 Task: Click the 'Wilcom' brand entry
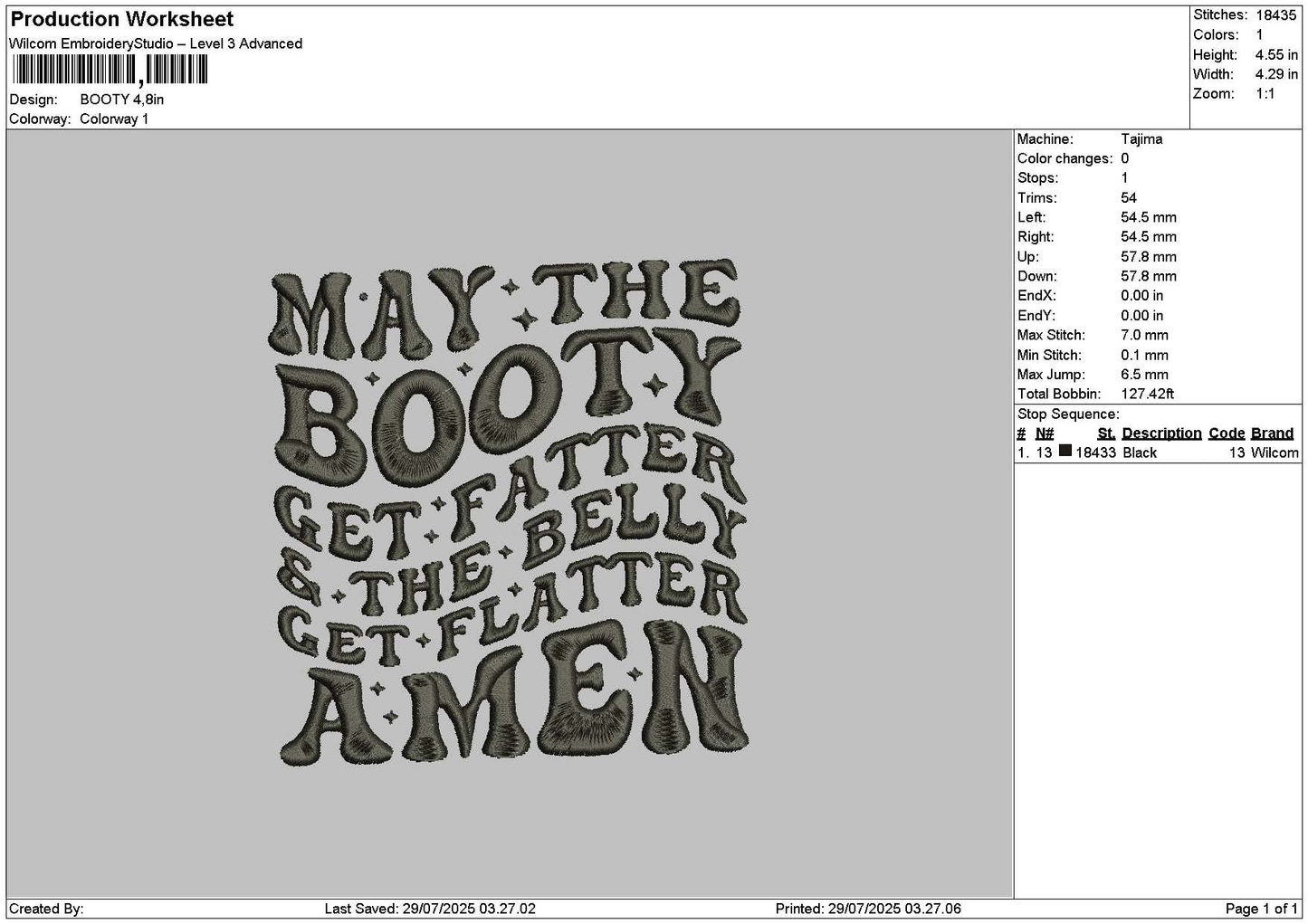coord(1275,452)
